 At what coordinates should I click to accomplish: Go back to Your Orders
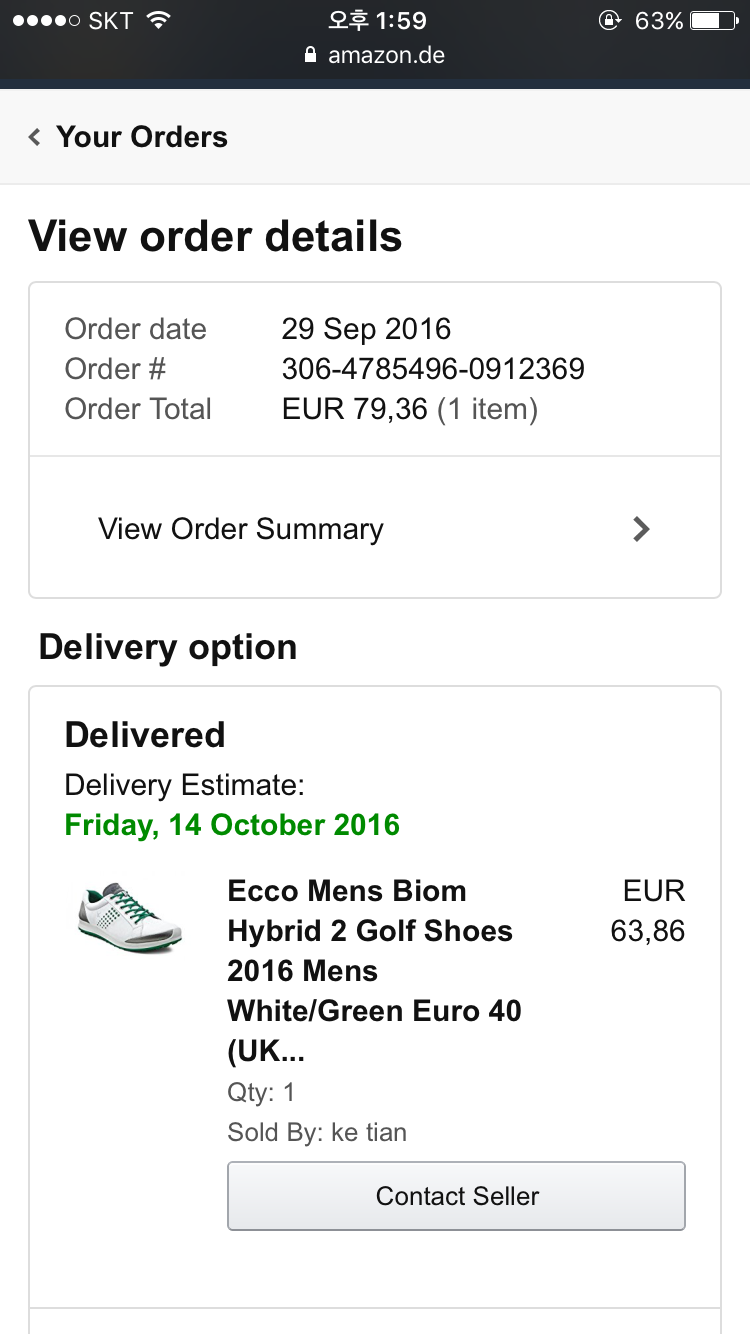tap(141, 137)
